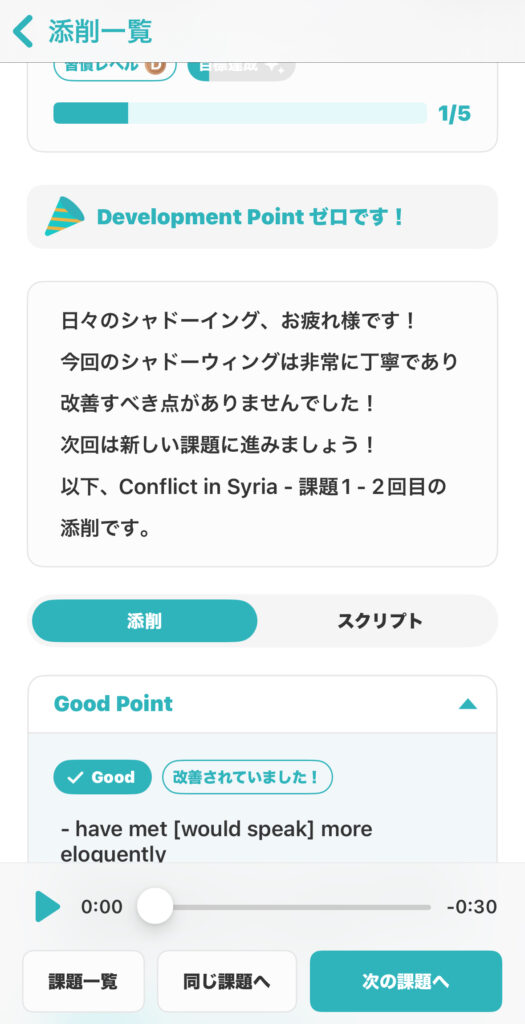Click the feedback comment text box
The width and height of the screenshot is (525, 1024).
(262, 424)
